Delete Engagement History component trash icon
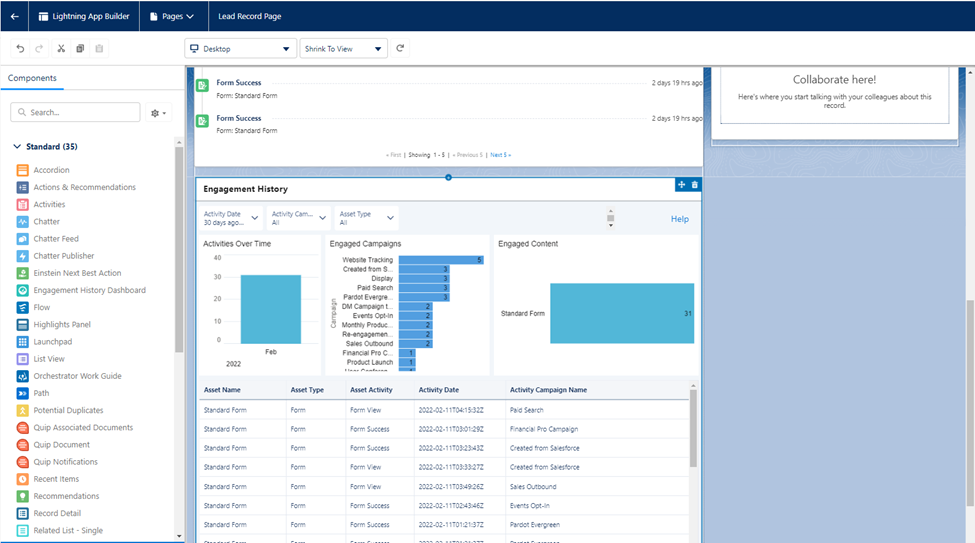975x543 pixels. click(695, 185)
